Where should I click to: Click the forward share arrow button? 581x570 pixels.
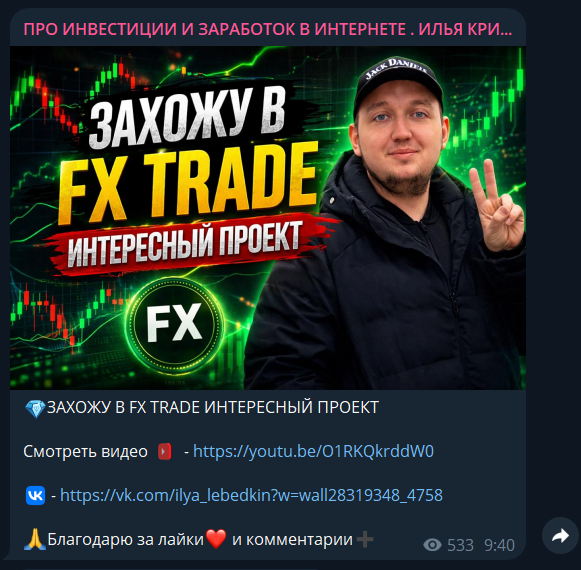tap(560, 536)
